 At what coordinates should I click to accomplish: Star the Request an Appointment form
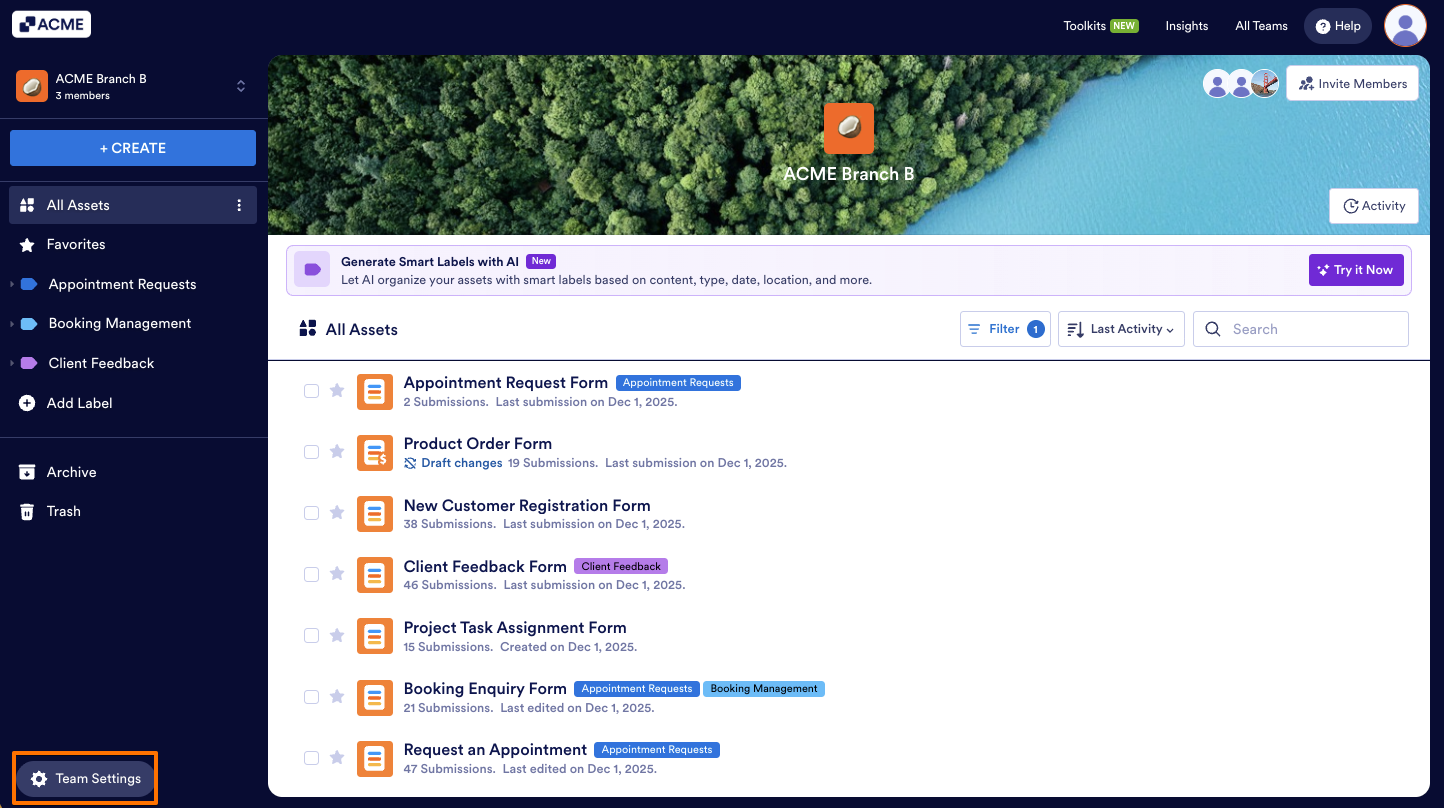coord(337,757)
